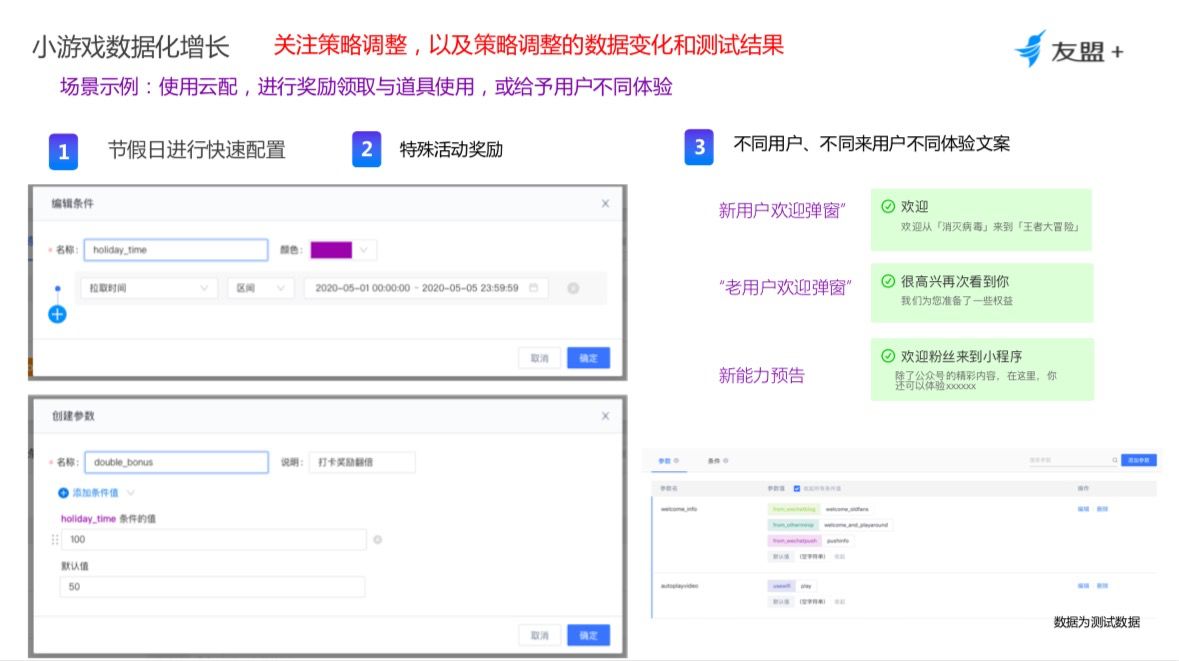Grab the drag handle left of value 100
Image resolution: width=1179 pixels, height=661 pixels.
pos(55,540)
